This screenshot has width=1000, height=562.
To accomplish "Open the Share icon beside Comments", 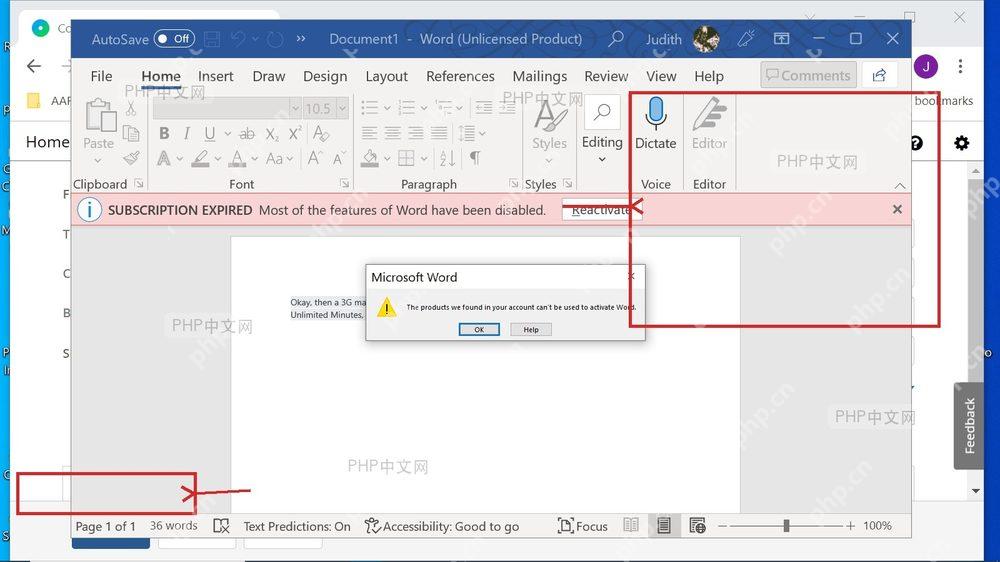I will (879, 75).
